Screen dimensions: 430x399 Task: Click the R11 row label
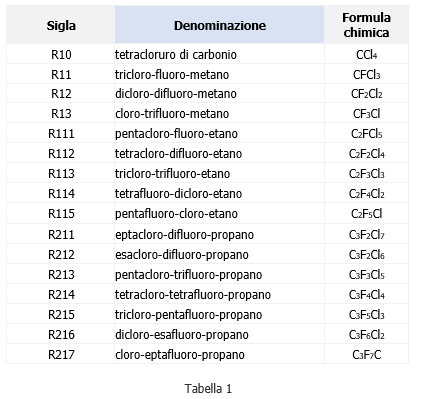pyautogui.click(x=61, y=74)
